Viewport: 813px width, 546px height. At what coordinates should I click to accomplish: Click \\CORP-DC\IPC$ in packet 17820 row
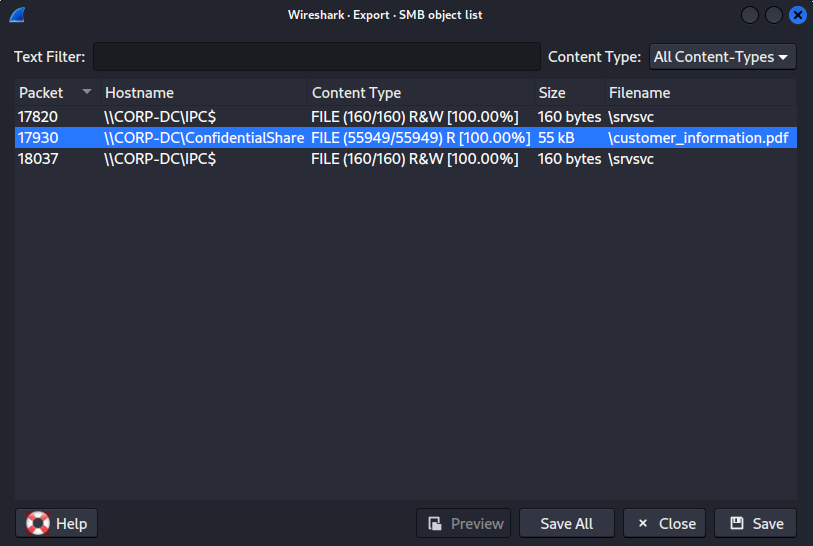click(160, 117)
